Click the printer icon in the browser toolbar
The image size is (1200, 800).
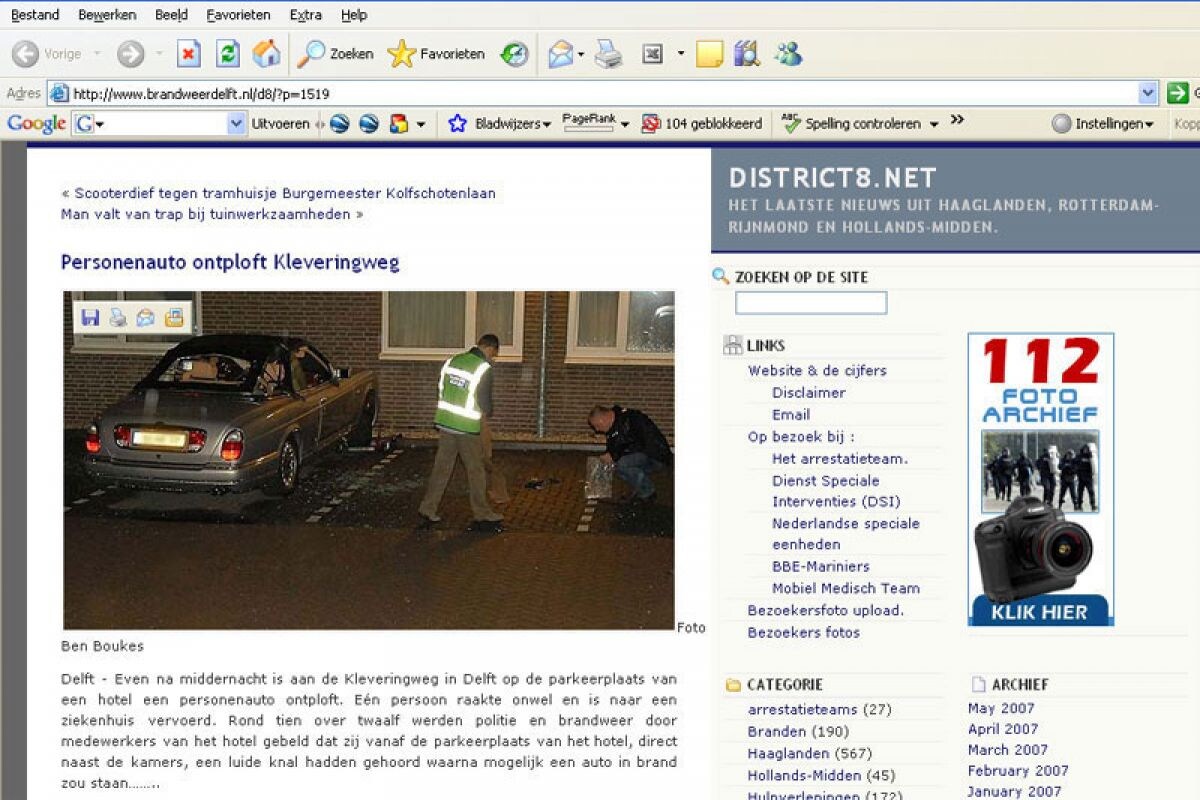(608, 54)
